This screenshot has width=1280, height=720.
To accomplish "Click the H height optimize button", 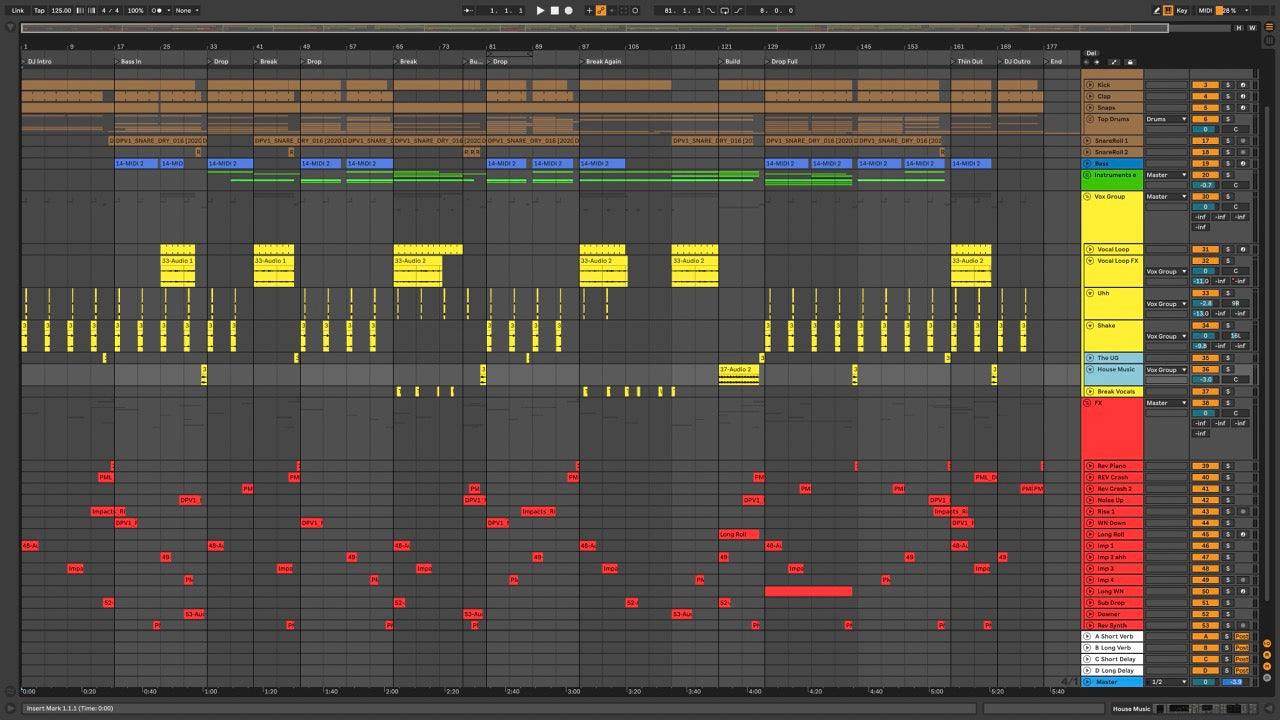I will tap(1241, 28).
